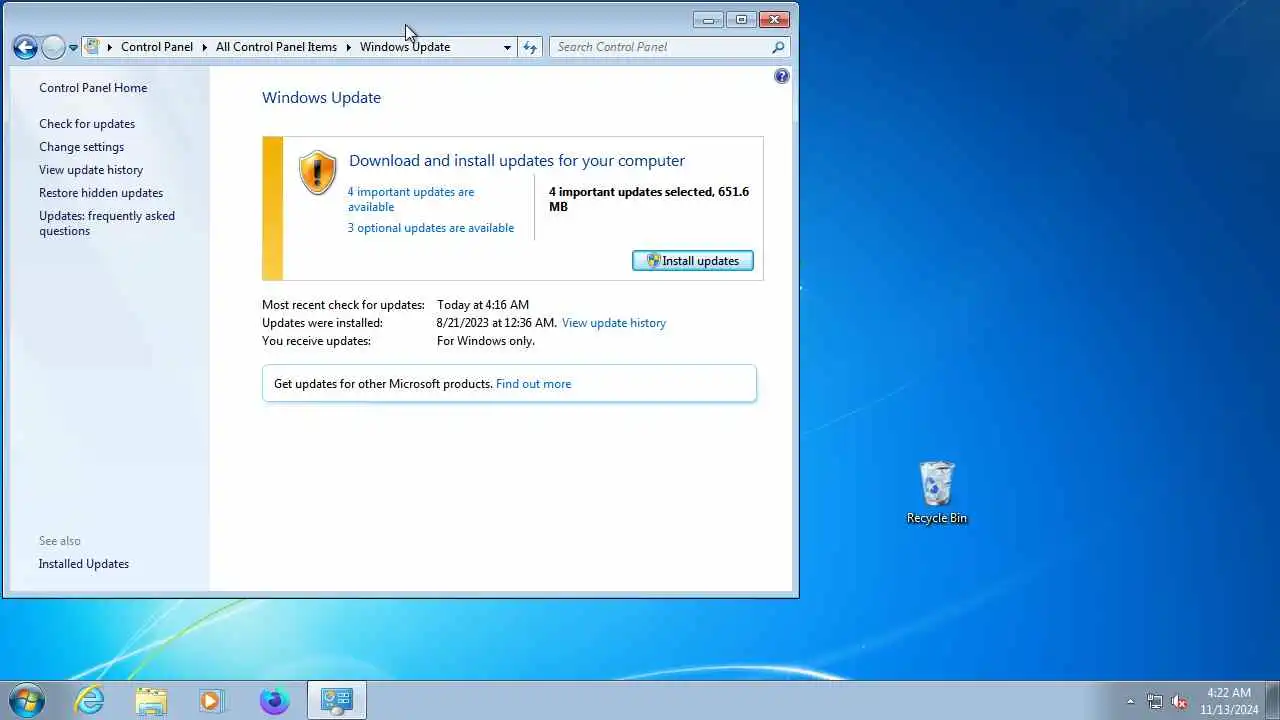Expand the address bar history dropdown
1280x720 pixels.
(507, 47)
